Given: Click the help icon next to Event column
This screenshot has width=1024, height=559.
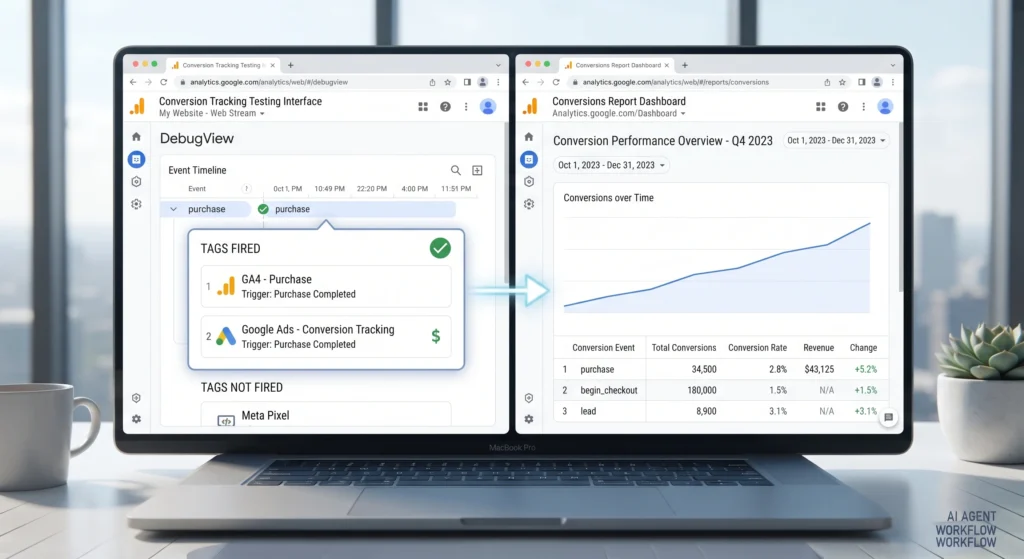Looking at the screenshot, I should coord(246,189).
